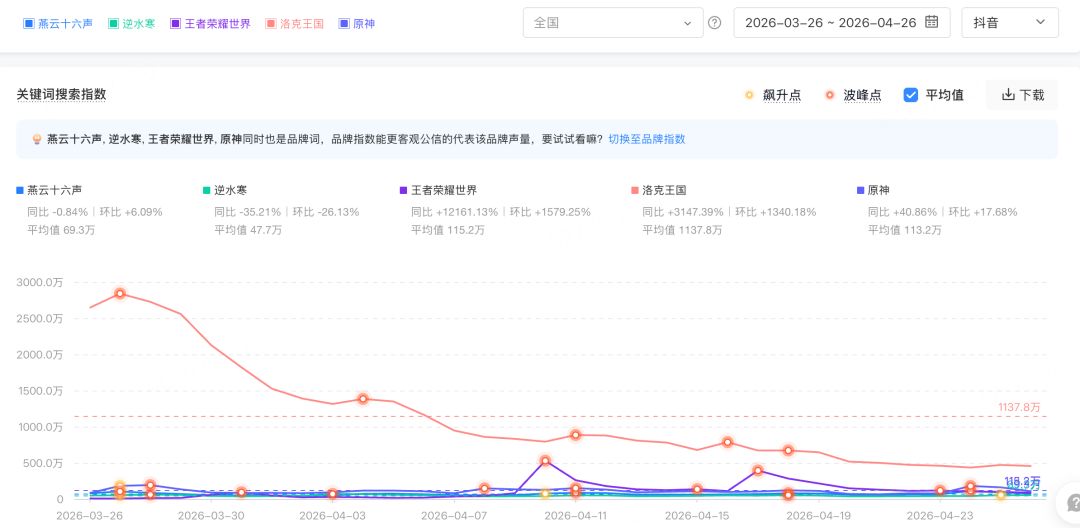Click the 王者荣耀世界 peak marker near 2026-04-10
Screen dimensions: 1080x528
(x=546, y=461)
